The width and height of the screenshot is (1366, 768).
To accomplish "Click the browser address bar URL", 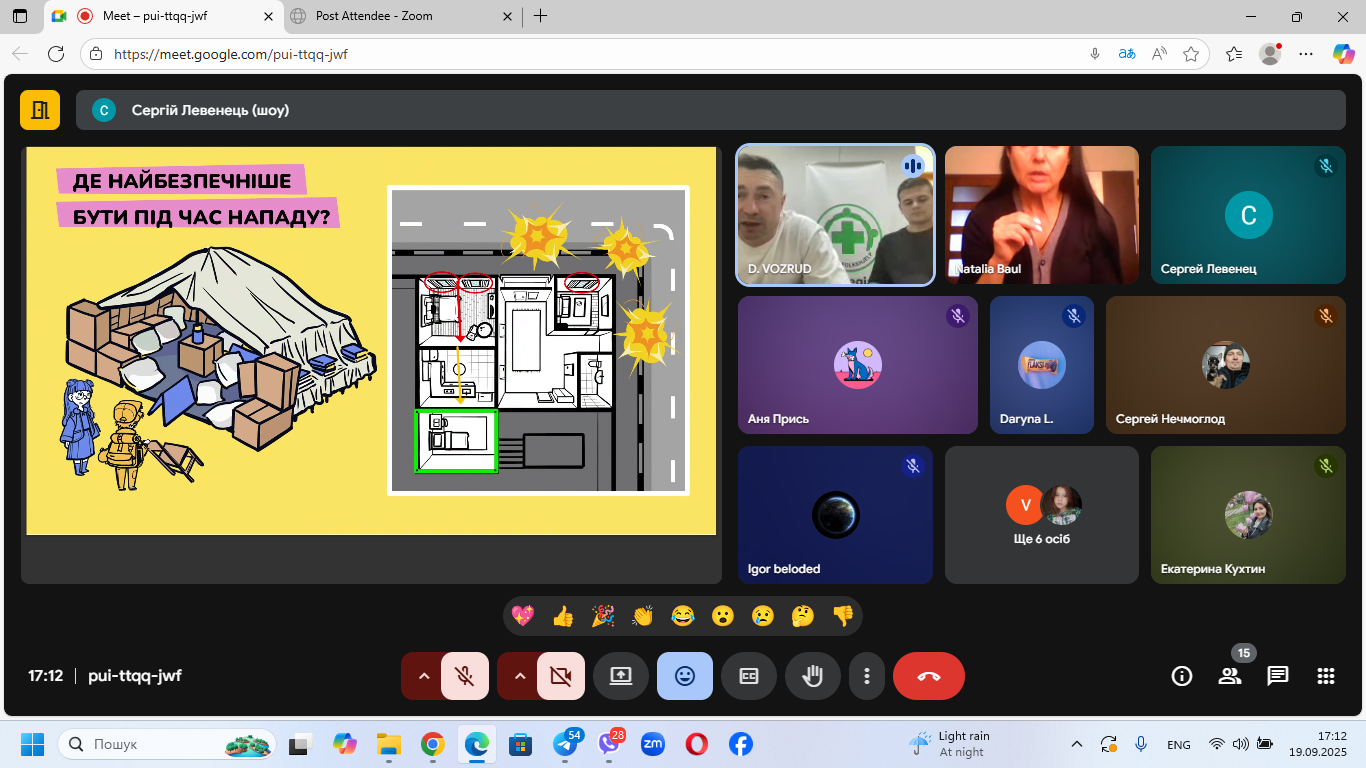I will click(x=230, y=54).
